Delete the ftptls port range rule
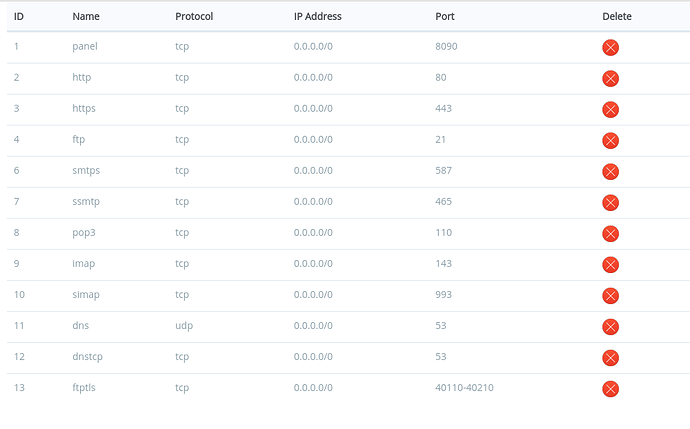690x429 pixels. 610,389
